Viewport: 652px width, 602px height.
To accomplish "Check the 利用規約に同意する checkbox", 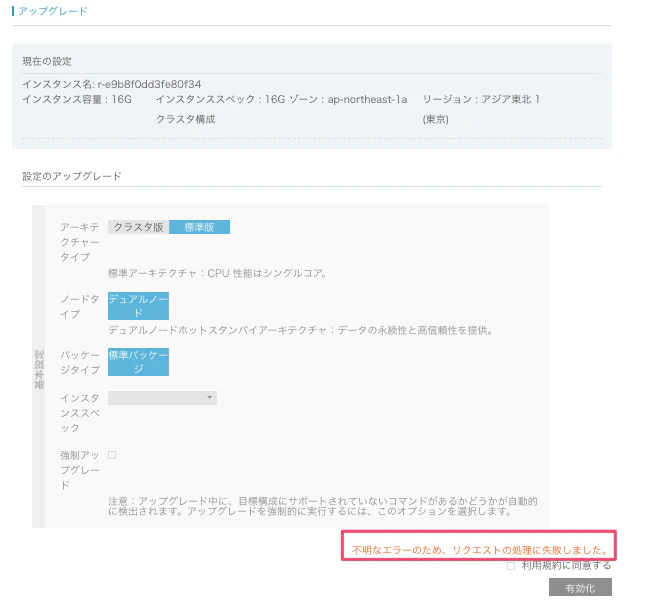I will click(x=511, y=566).
